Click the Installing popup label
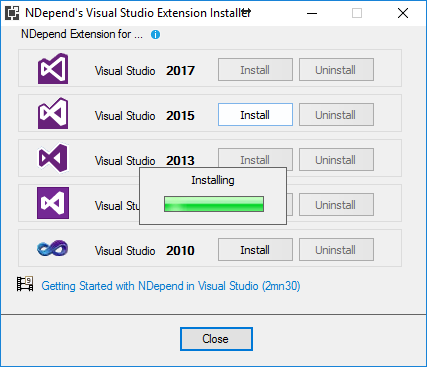This screenshot has height=367, width=427. 213,180
